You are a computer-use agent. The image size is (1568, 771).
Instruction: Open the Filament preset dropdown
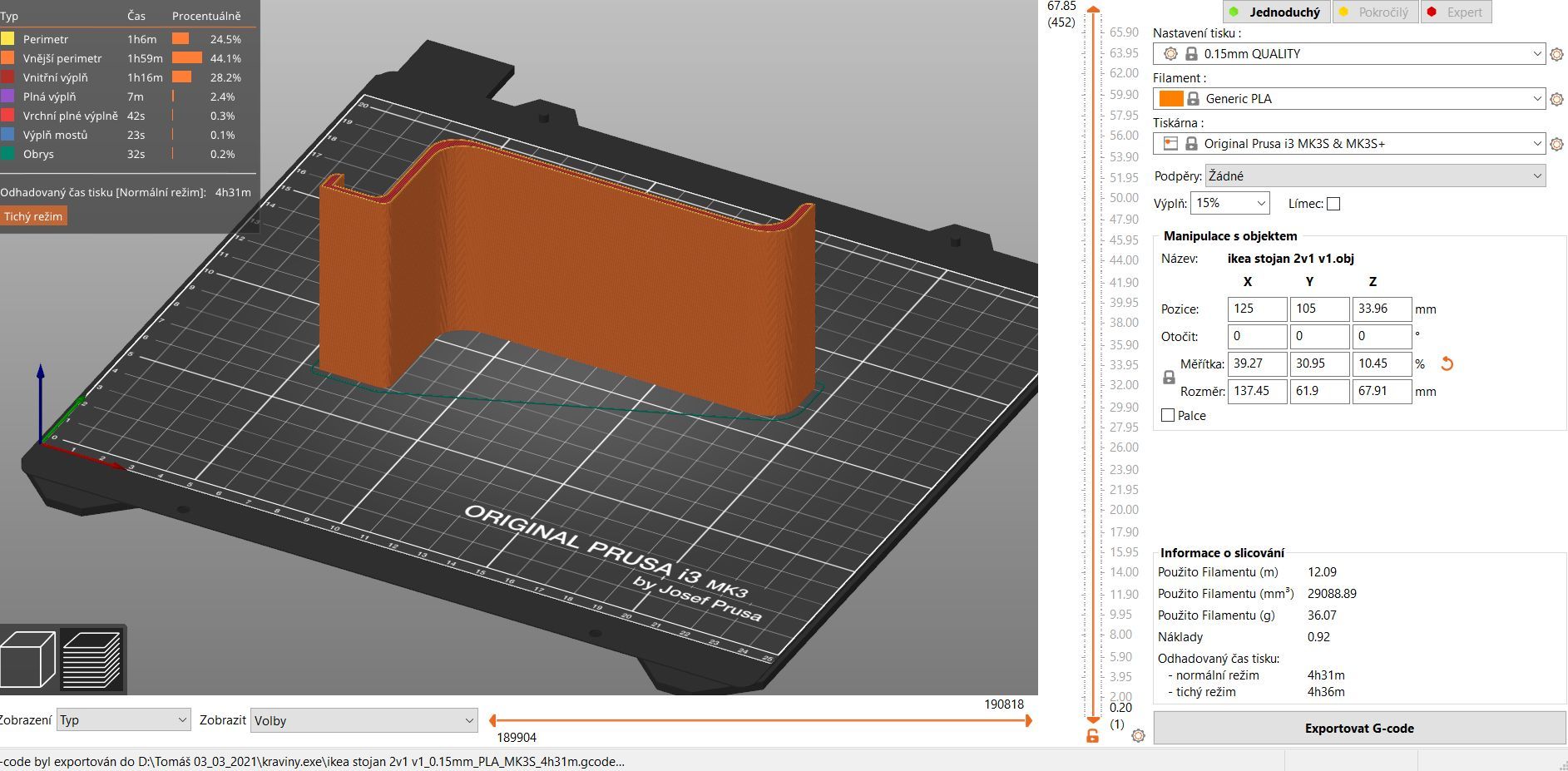click(x=1349, y=98)
